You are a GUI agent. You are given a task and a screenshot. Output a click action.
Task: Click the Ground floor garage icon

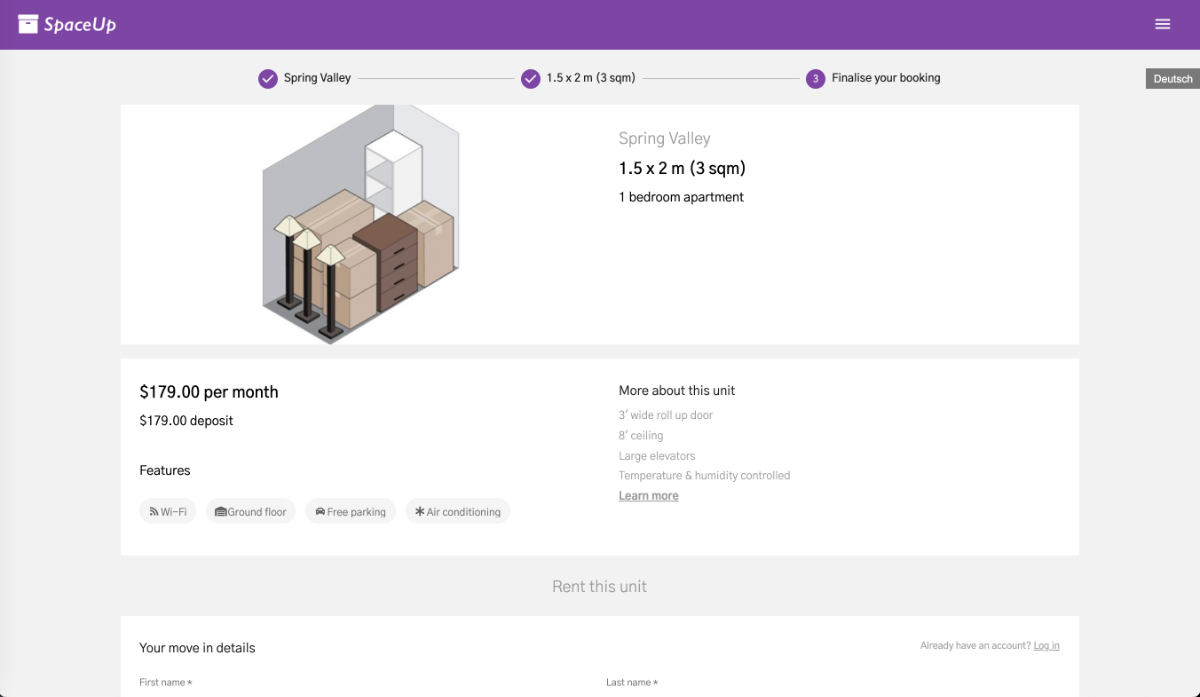(220, 511)
